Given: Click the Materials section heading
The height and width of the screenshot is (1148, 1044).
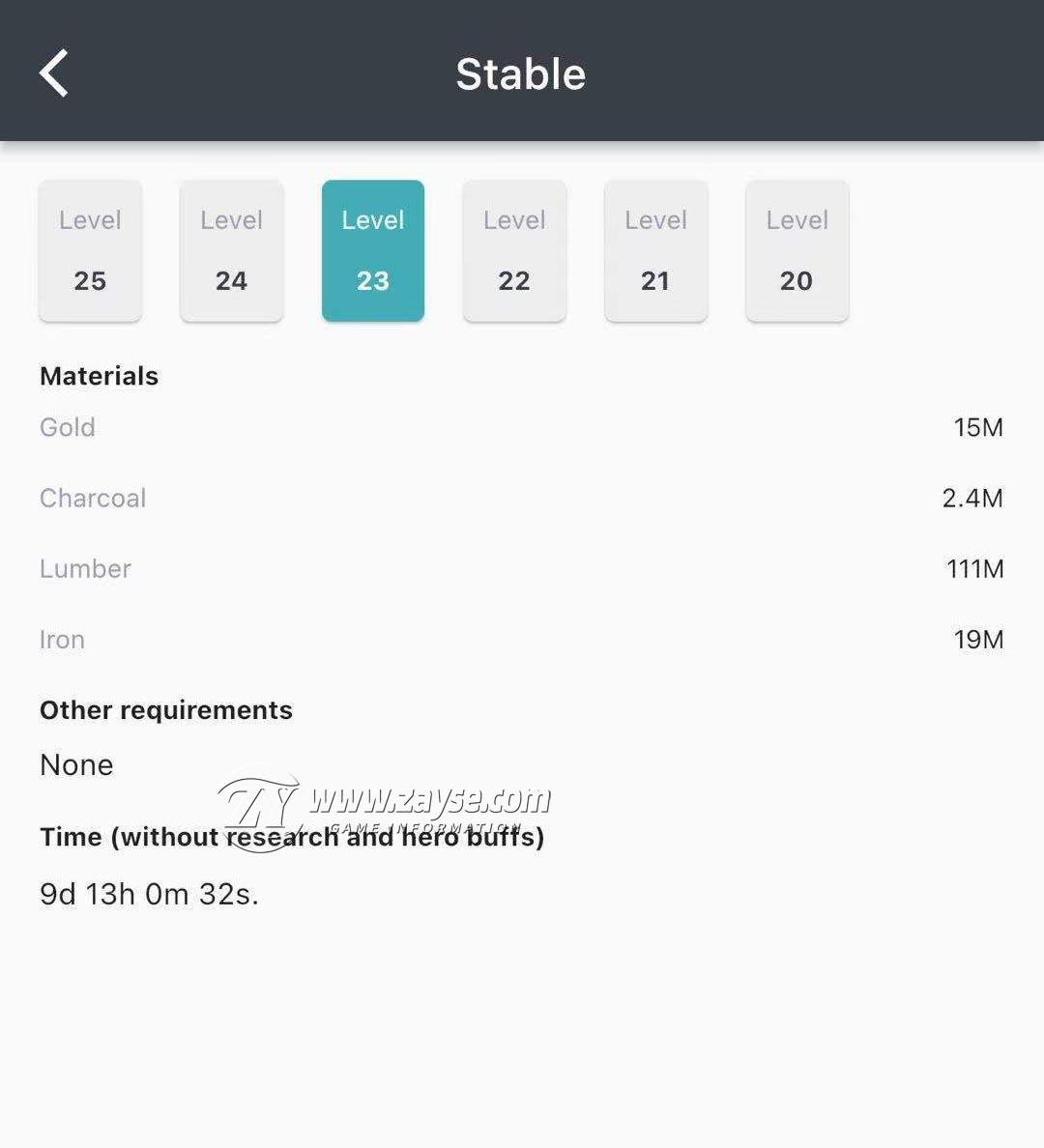Looking at the screenshot, I should [99, 376].
